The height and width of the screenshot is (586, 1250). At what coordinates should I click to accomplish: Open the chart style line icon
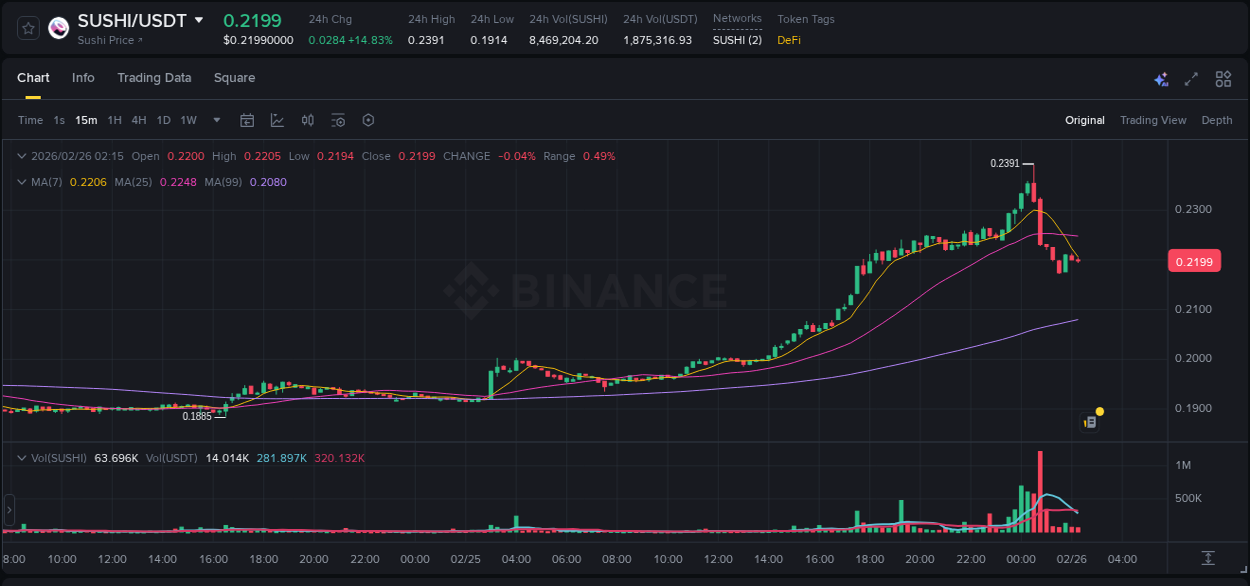[277, 120]
